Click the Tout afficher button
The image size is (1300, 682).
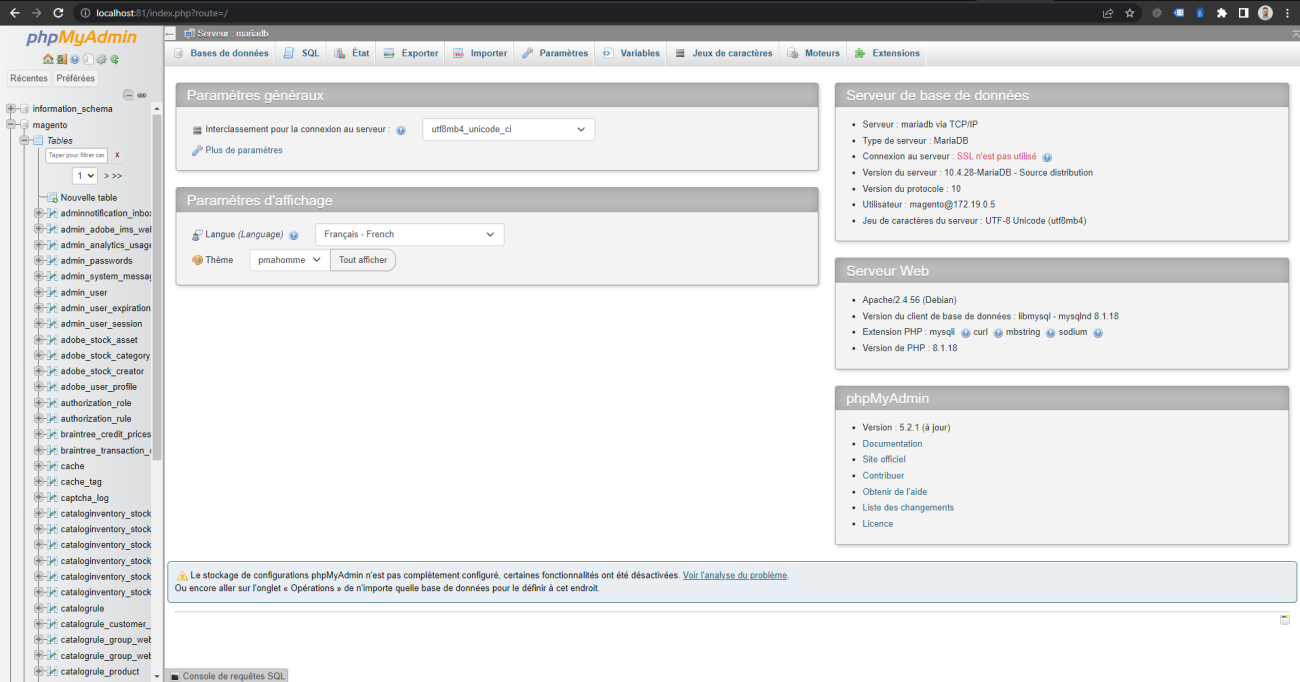tap(362, 258)
